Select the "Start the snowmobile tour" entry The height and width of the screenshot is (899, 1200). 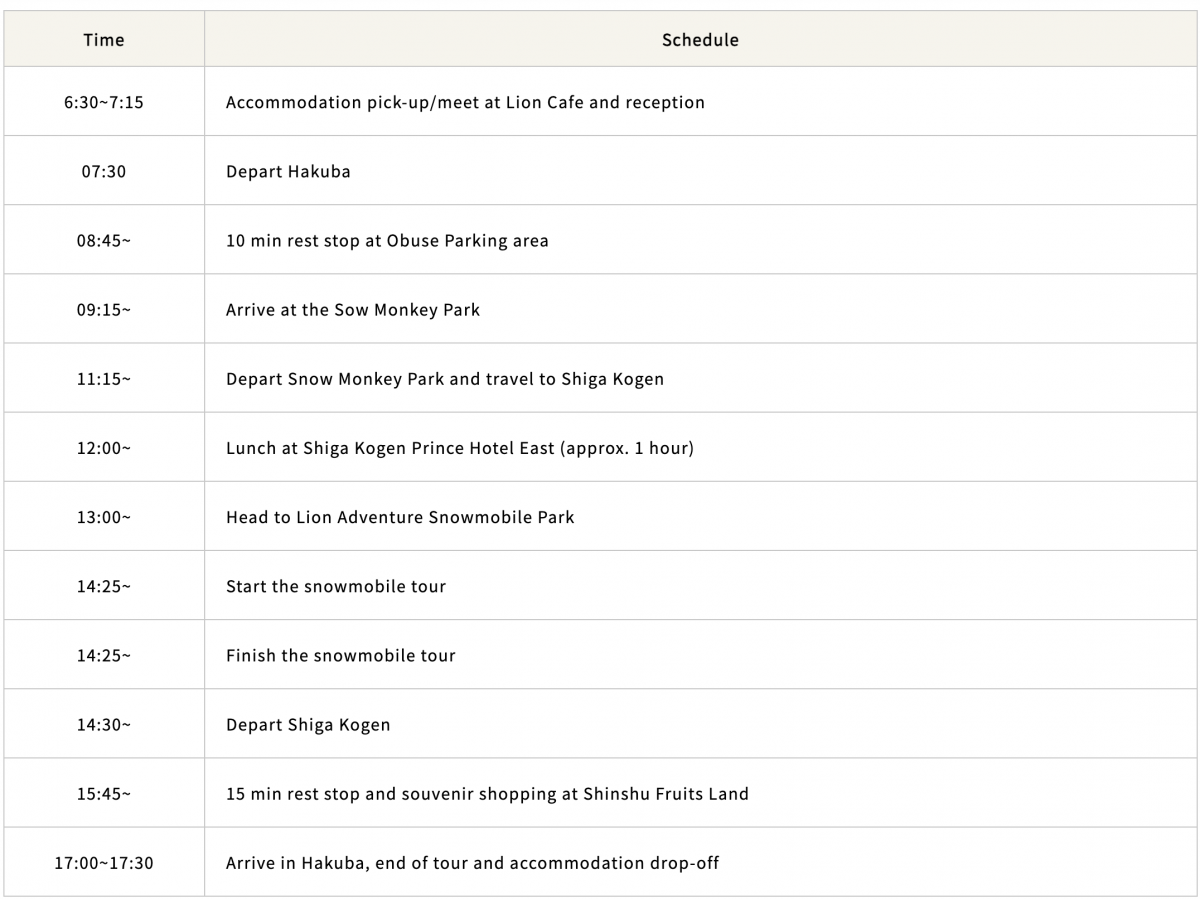click(x=336, y=586)
